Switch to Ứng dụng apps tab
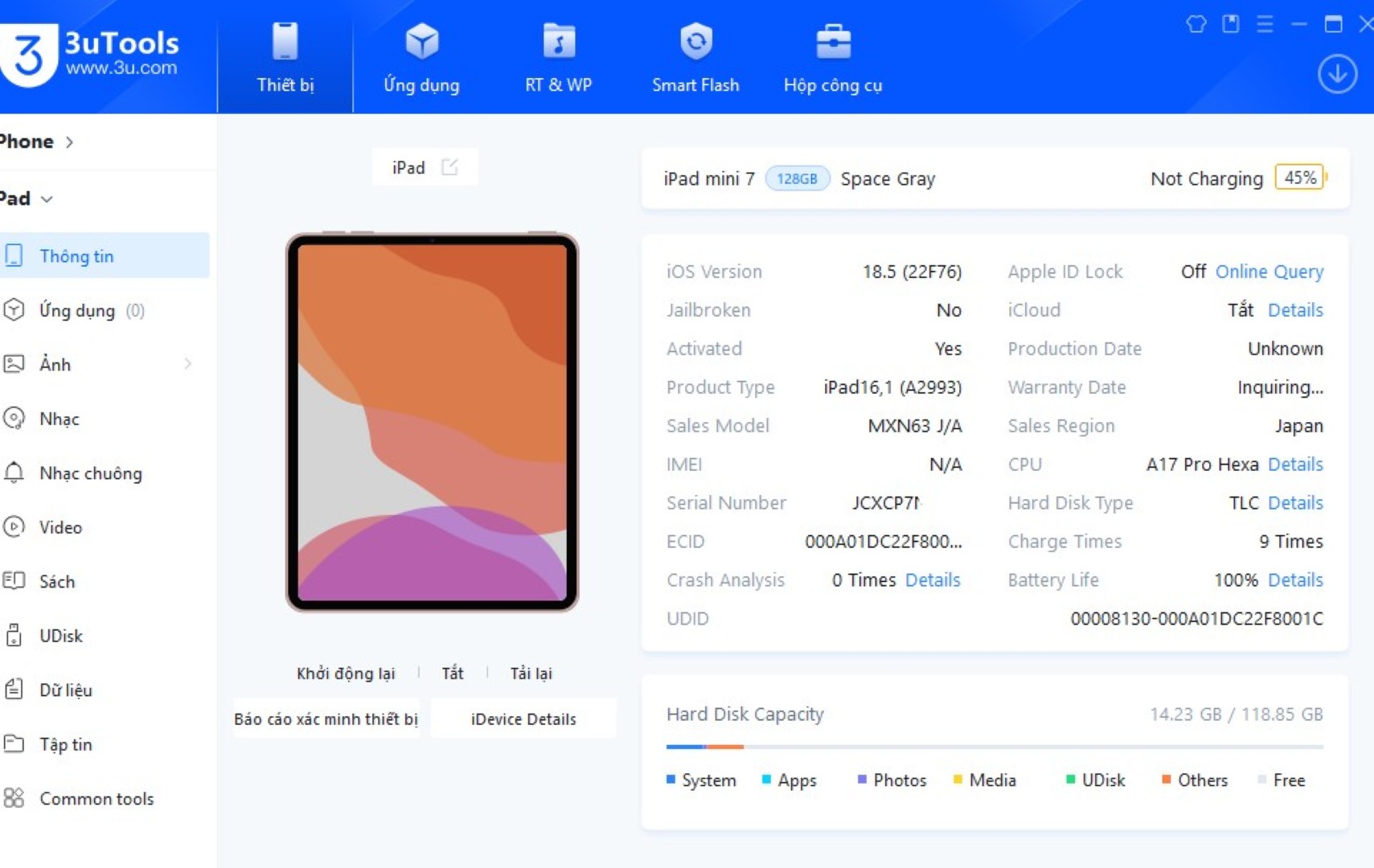Image resolution: width=1374 pixels, height=868 pixels. tap(421, 58)
